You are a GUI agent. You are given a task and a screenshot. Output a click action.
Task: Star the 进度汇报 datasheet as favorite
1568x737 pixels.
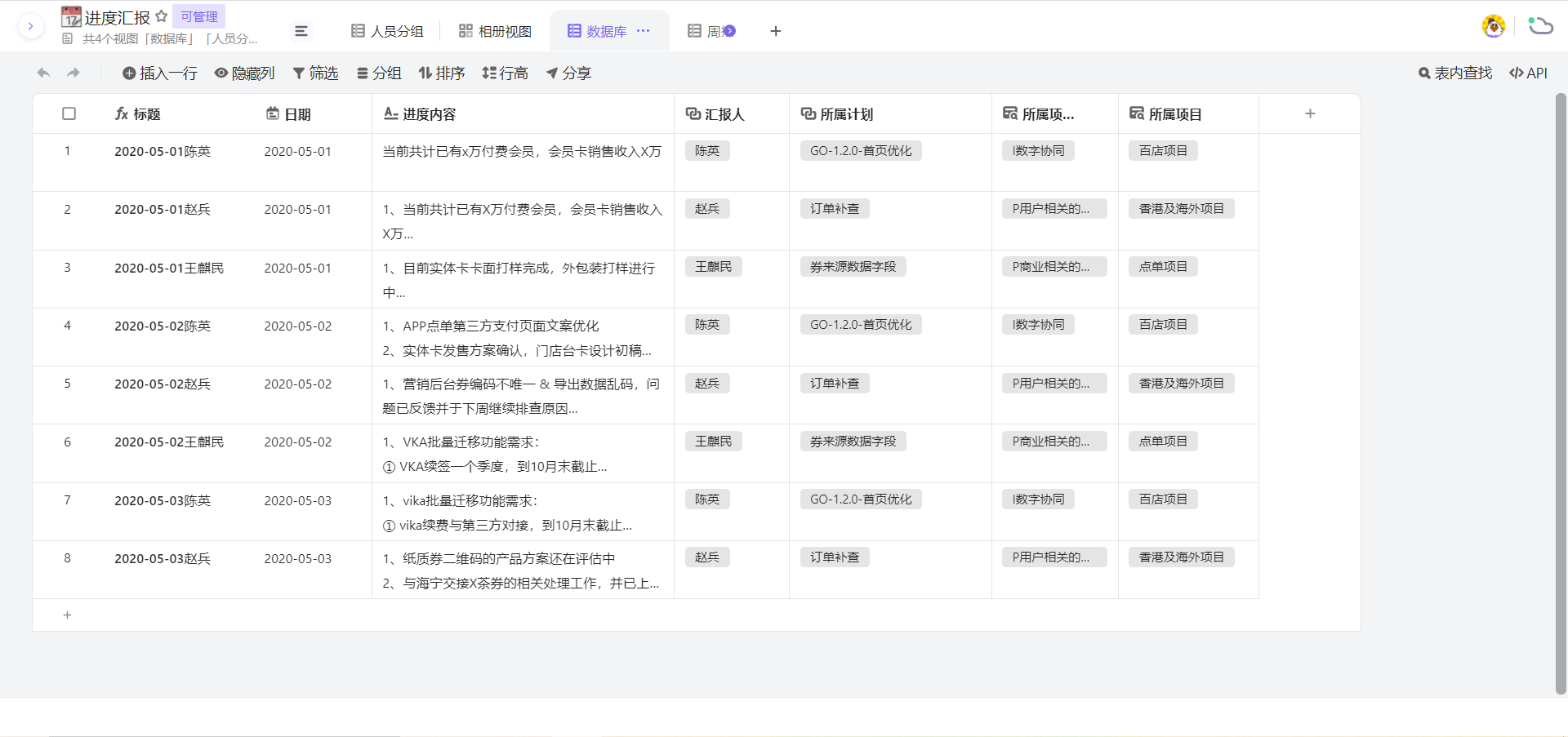[x=161, y=16]
